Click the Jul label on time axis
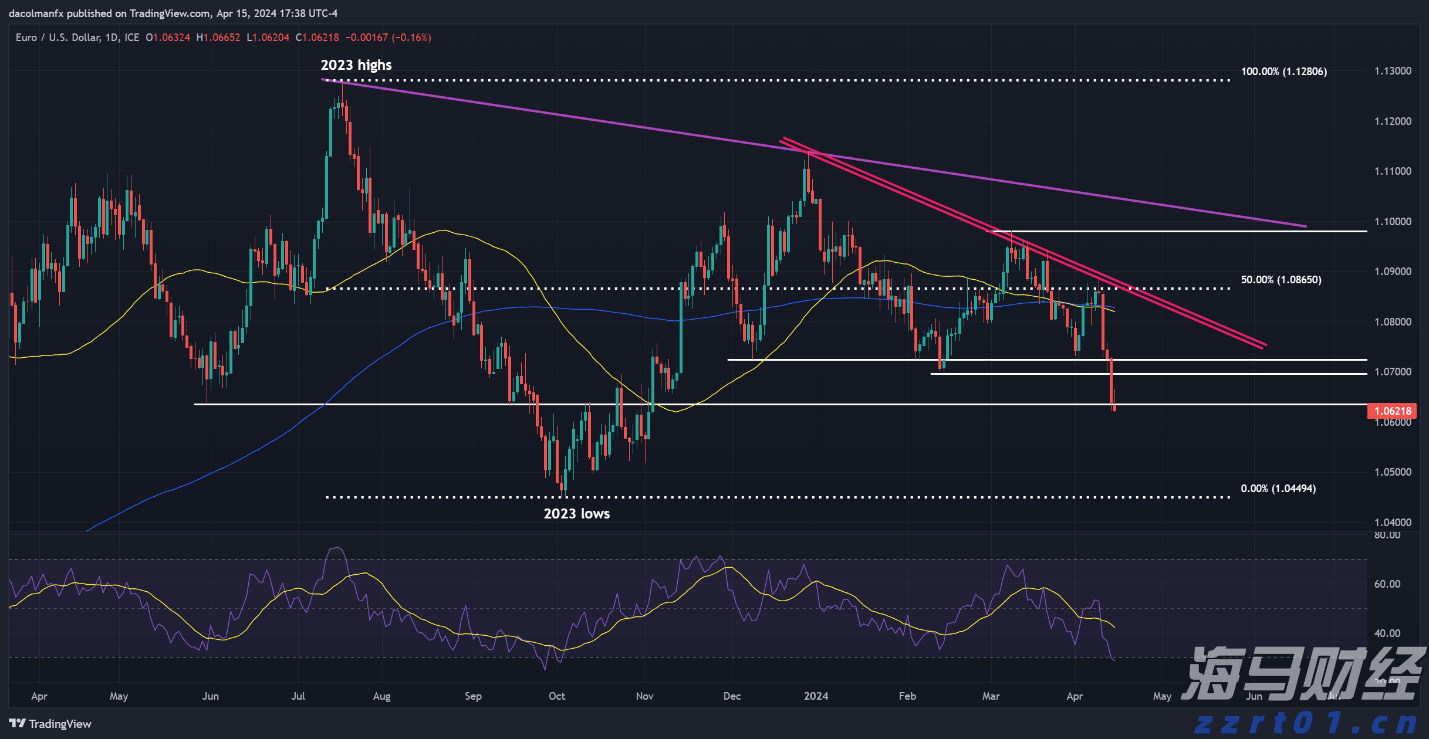 [299, 695]
